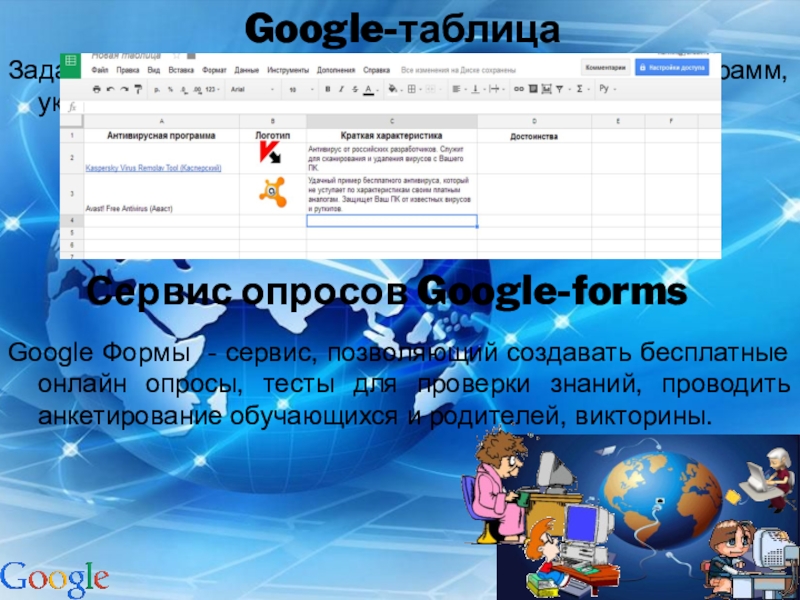Open the Правка menu
The width and height of the screenshot is (800, 600).
pyautogui.click(x=128, y=70)
